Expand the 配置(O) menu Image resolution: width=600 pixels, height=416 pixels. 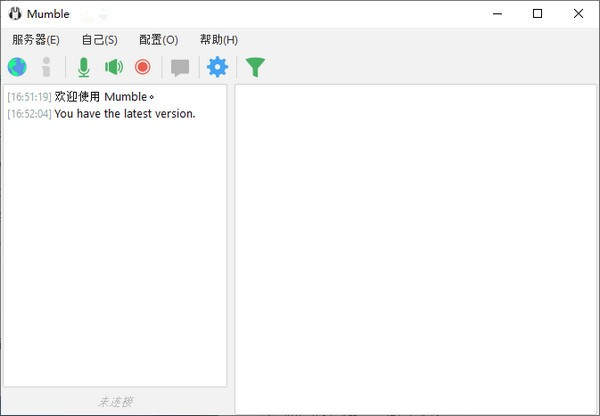click(x=158, y=40)
